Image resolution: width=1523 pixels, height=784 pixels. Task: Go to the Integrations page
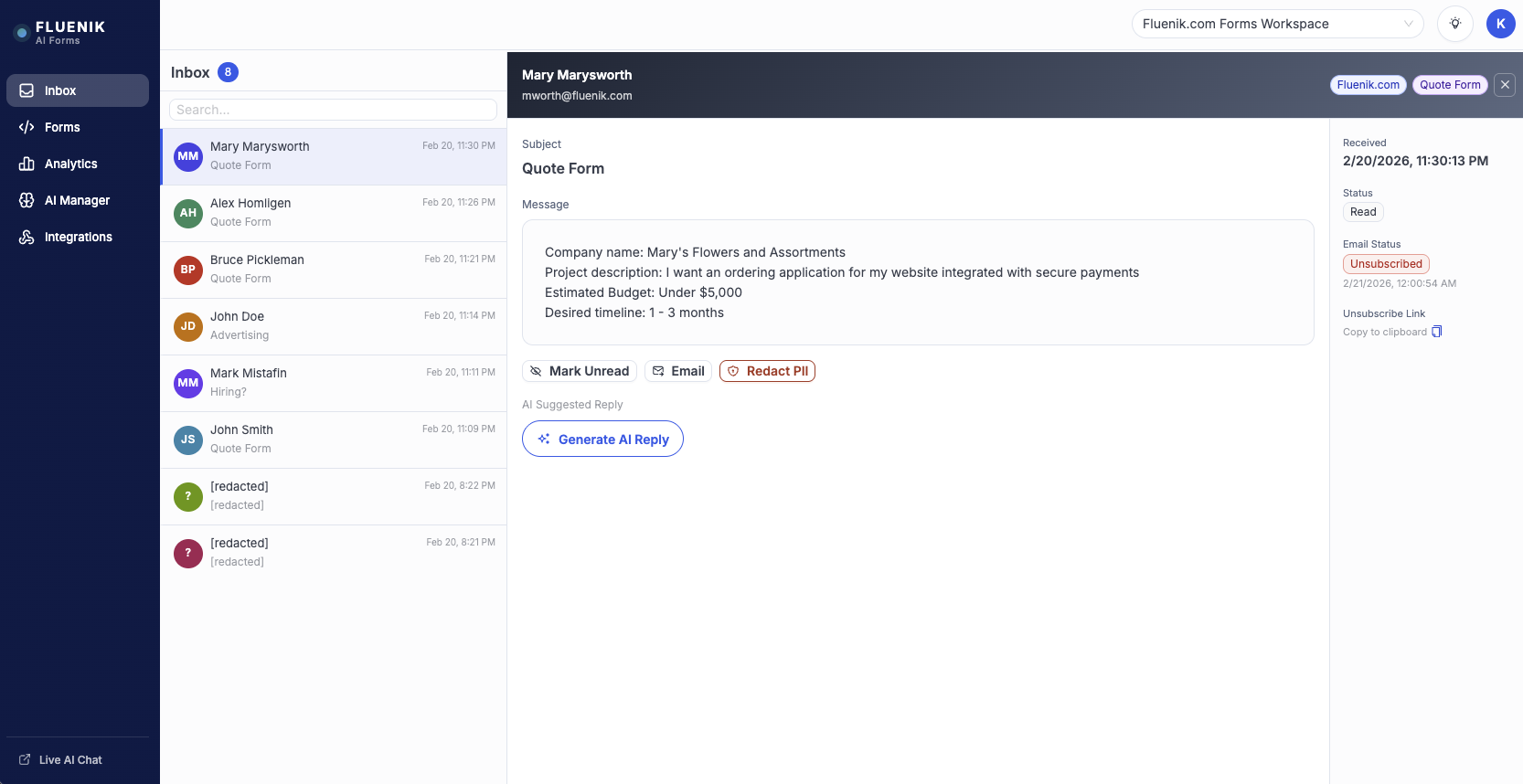click(78, 237)
